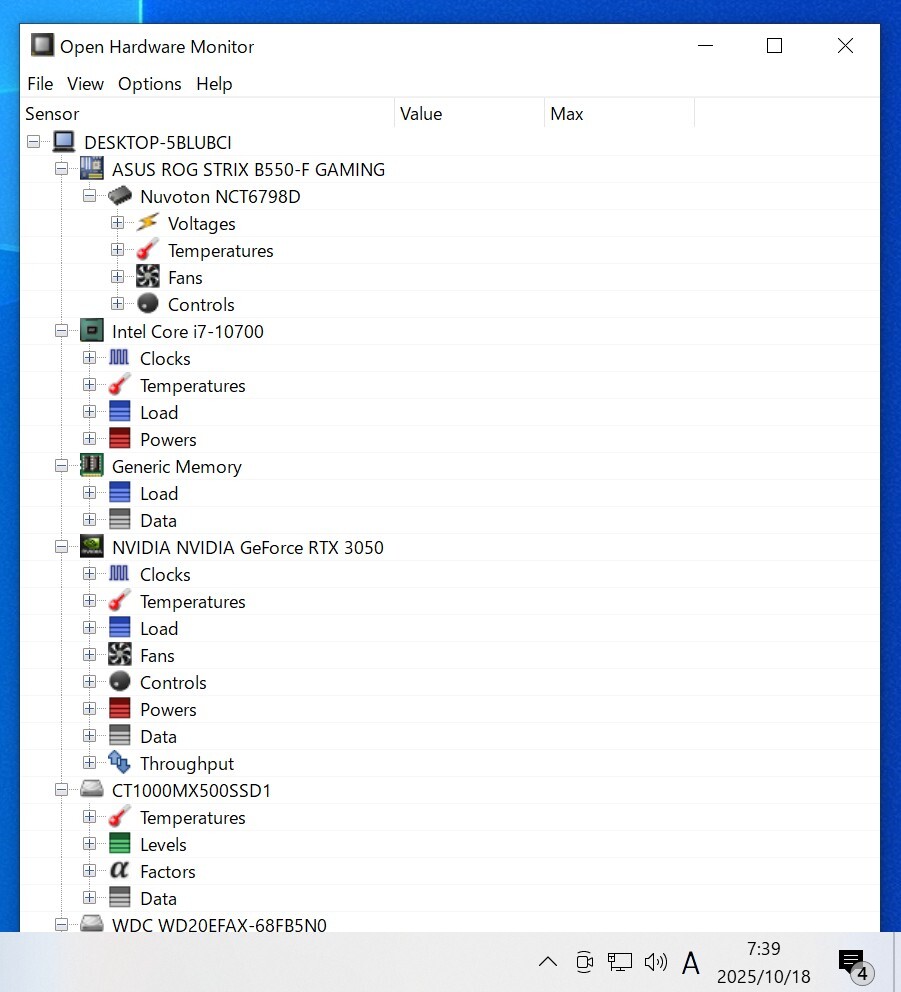Image resolution: width=901 pixels, height=992 pixels.
Task: Click the speaker volume icon in system tray
Action: [x=656, y=962]
